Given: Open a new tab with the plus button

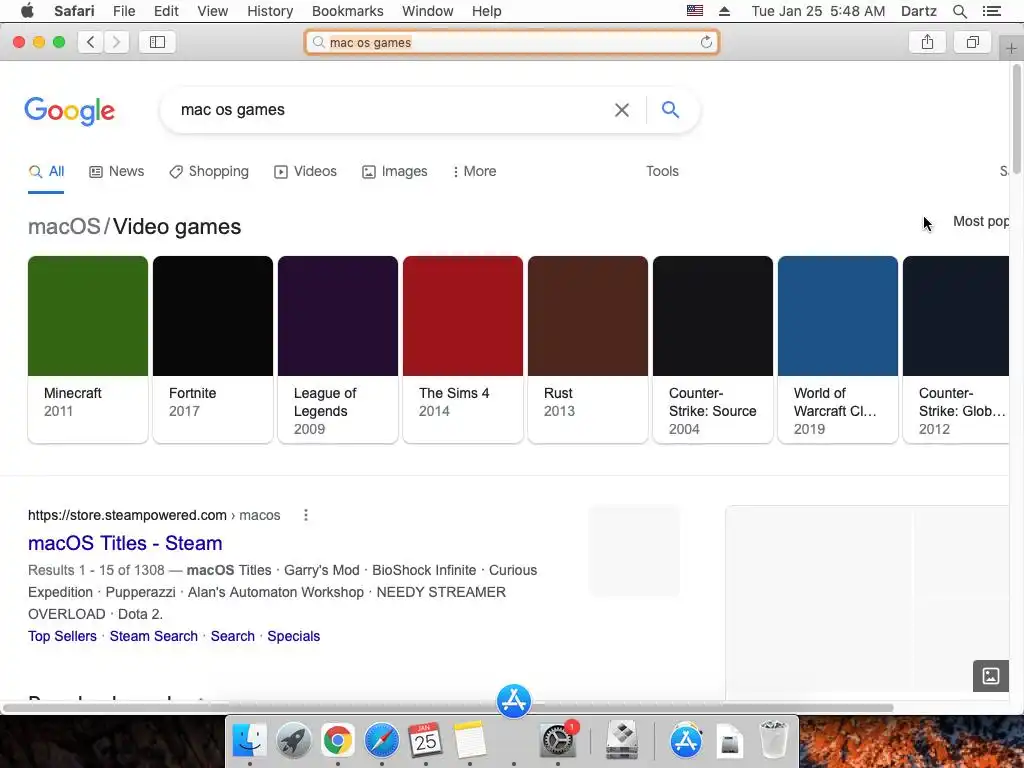Looking at the screenshot, I should (x=1011, y=49).
